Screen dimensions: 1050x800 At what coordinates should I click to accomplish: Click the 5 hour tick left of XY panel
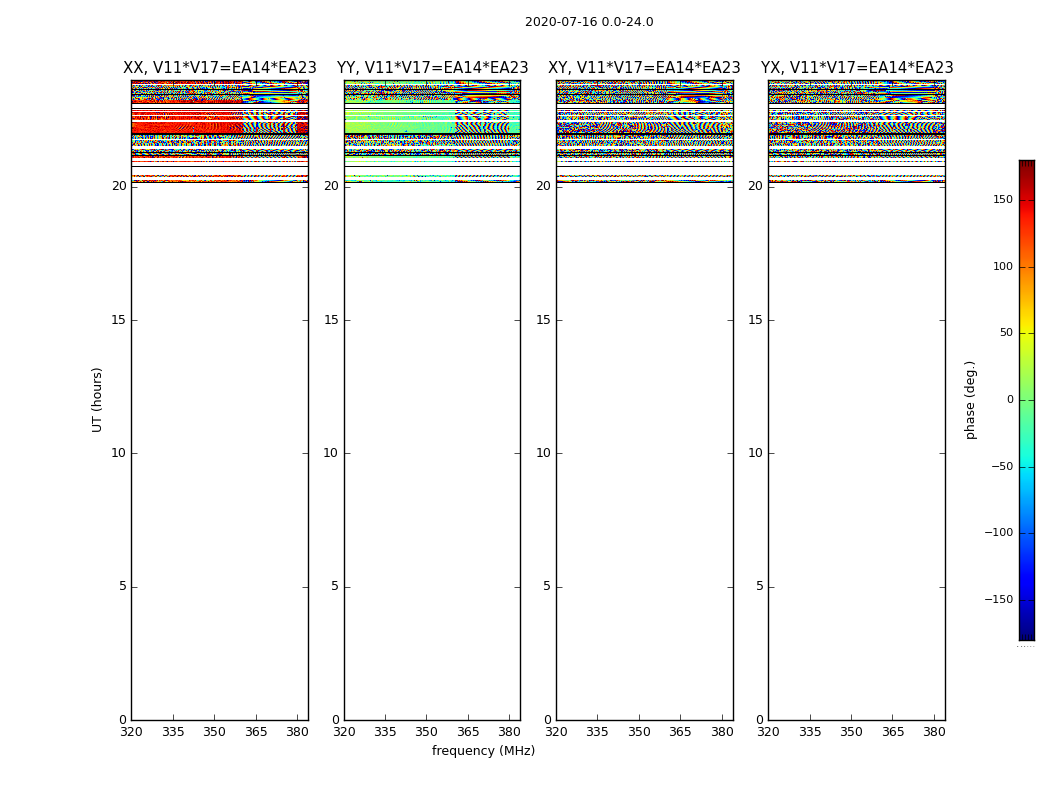[547, 586]
